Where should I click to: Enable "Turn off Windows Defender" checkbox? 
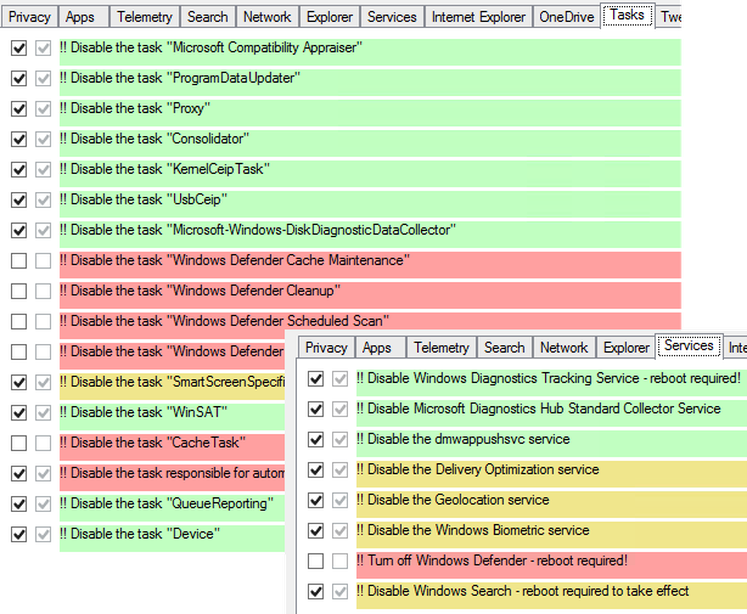(316, 561)
